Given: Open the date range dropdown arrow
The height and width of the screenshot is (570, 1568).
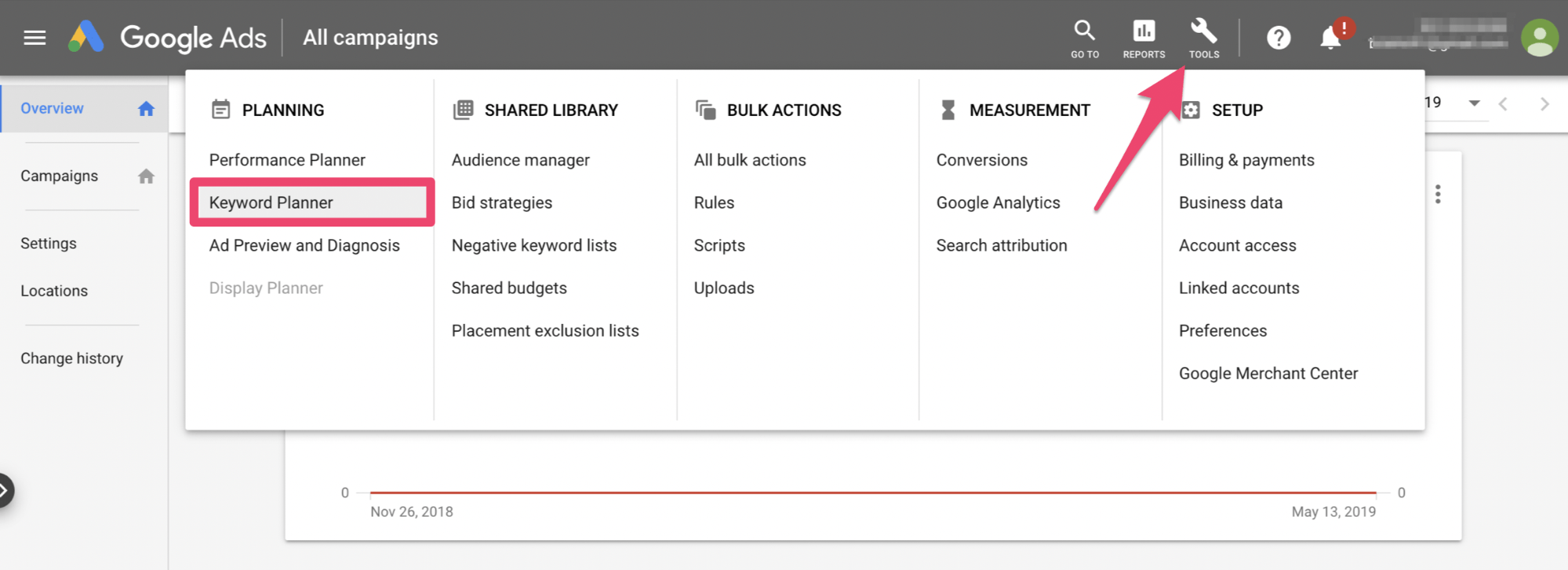Looking at the screenshot, I should coord(1474,103).
